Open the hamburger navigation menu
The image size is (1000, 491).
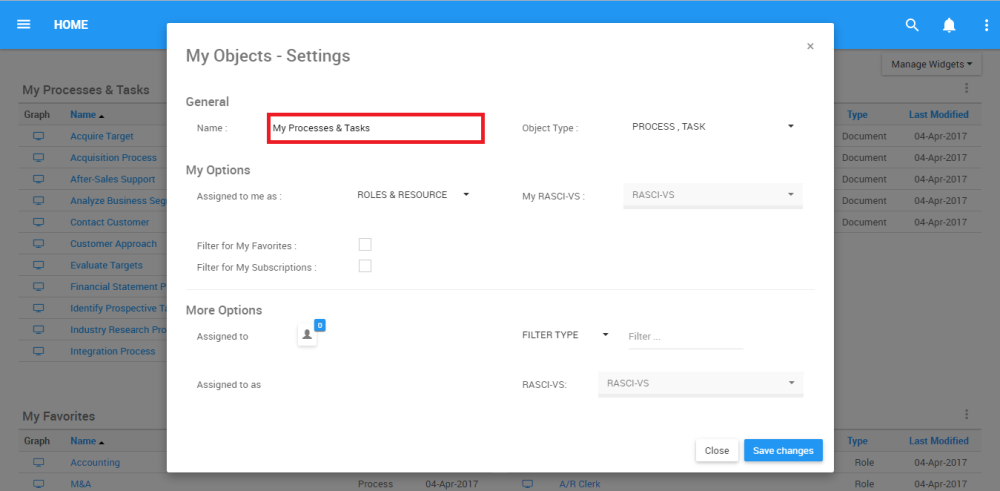pos(24,24)
